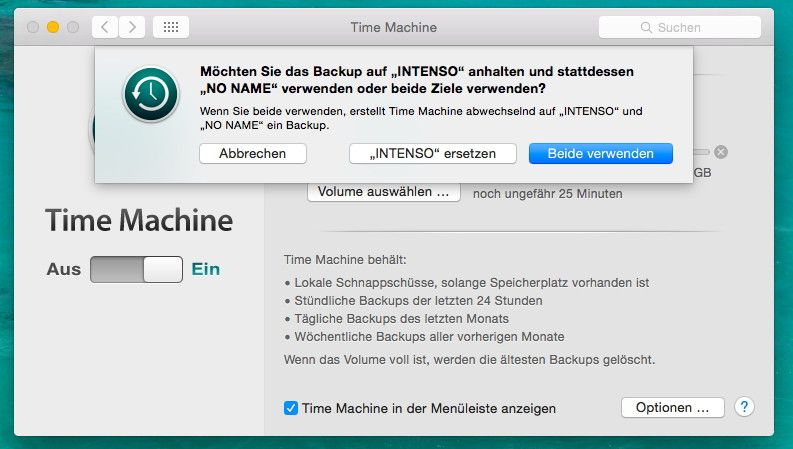Go back with the left chevron button
Image resolution: width=793 pixels, height=449 pixels.
pyautogui.click(x=105, y=27)
